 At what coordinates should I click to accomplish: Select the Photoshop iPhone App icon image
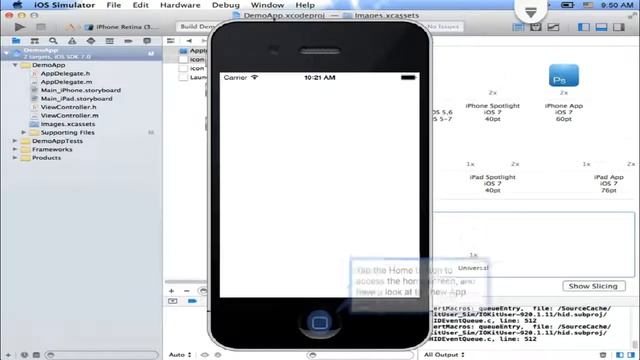click(x=564, y=75)
